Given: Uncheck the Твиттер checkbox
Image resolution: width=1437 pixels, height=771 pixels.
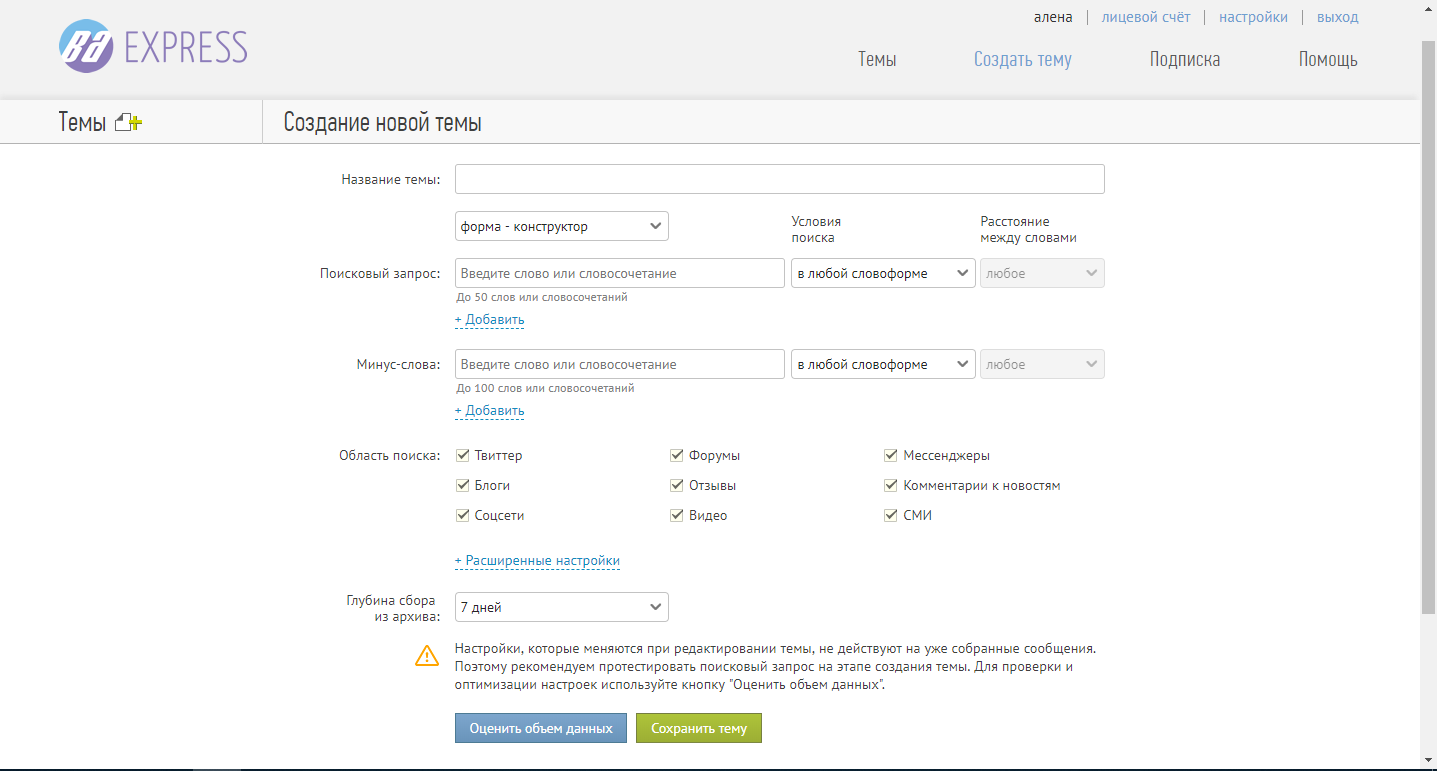Looking at the screenshot, I should (x=463, y=456).
